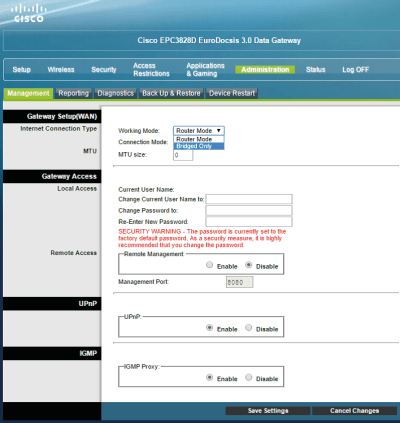Image resolution: width=400 pixels, height=423 pixels.
Task: Click the UPnP section header
Action: tap(52, 304)
